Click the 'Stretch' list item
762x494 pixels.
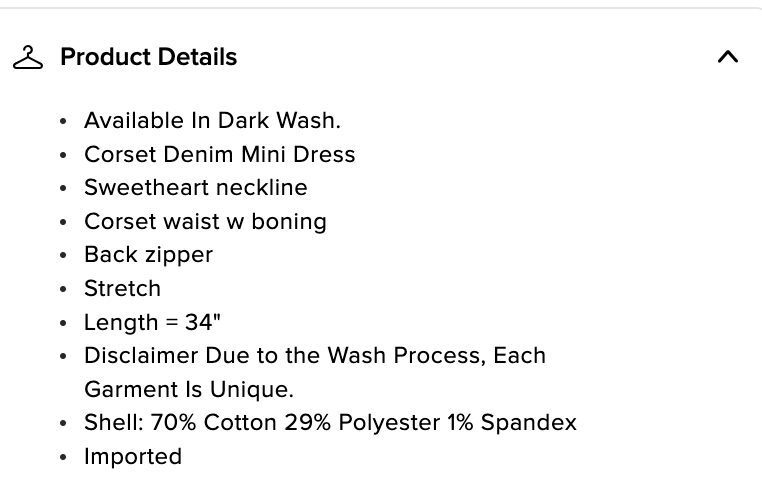[122, 289]
